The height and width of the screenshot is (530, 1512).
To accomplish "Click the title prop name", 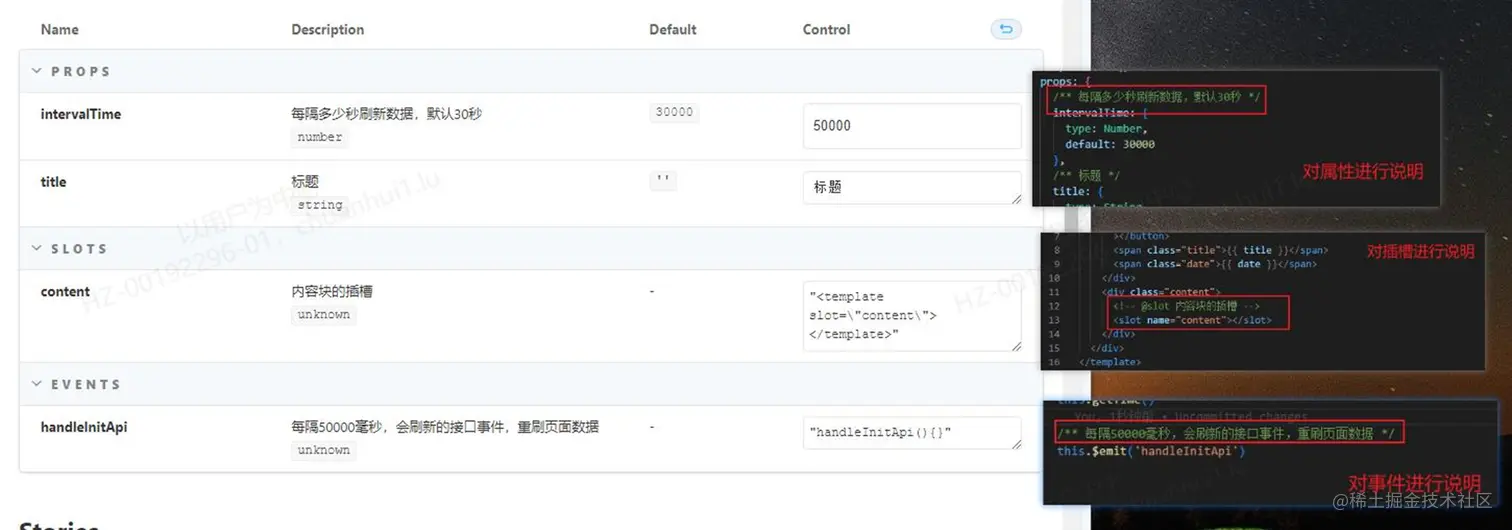I will click(53, 182).
